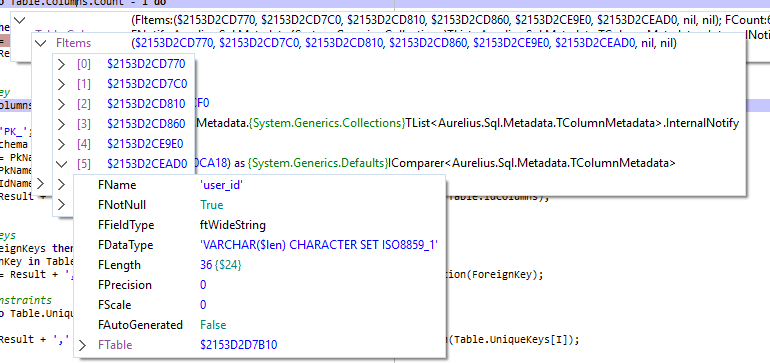Expand array item [0]
The image size is (770, 363).
tap(61, 64)
